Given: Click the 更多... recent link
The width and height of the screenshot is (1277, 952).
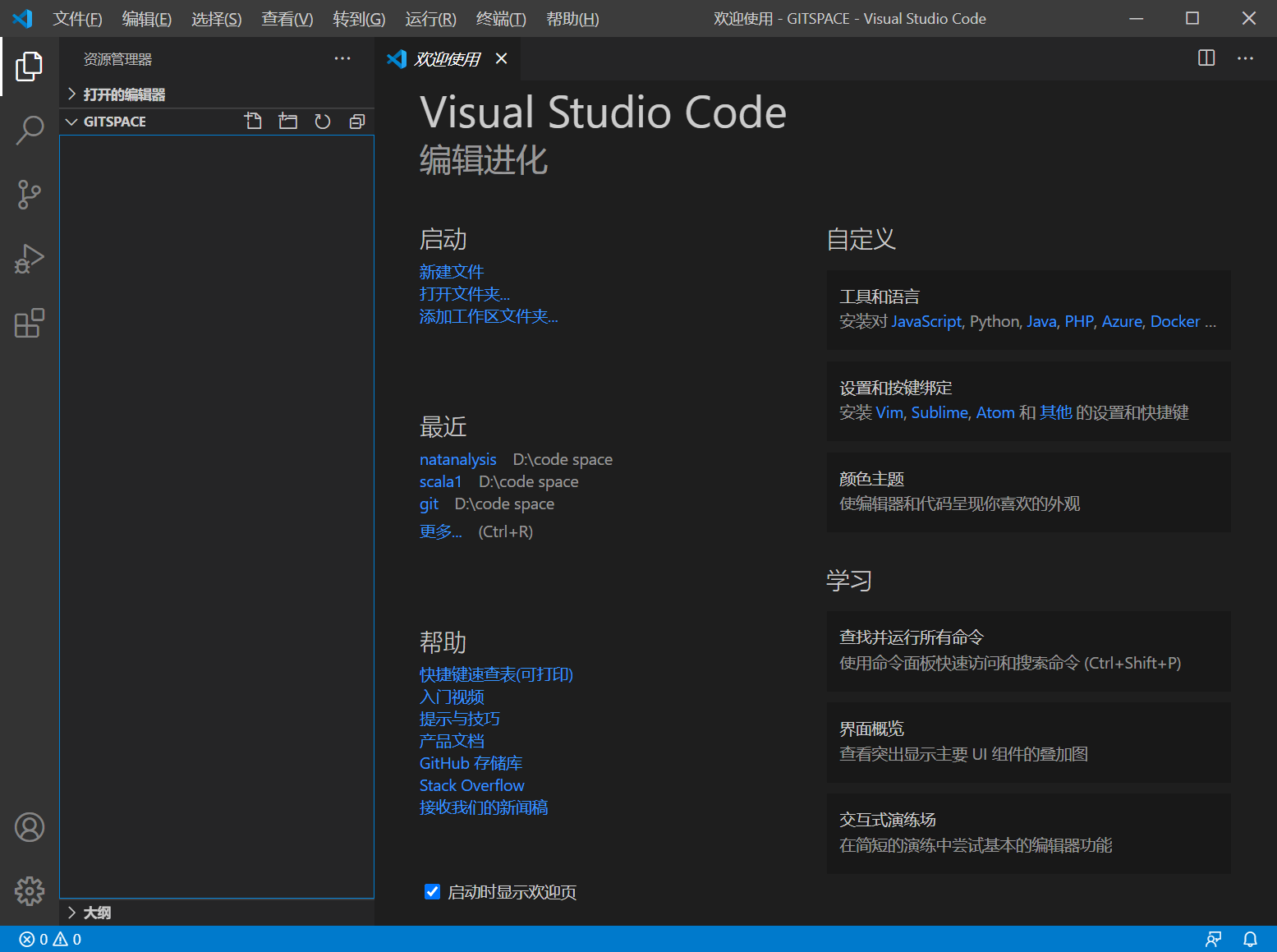Looking at the screenshot, I should (x=441, y=531).
